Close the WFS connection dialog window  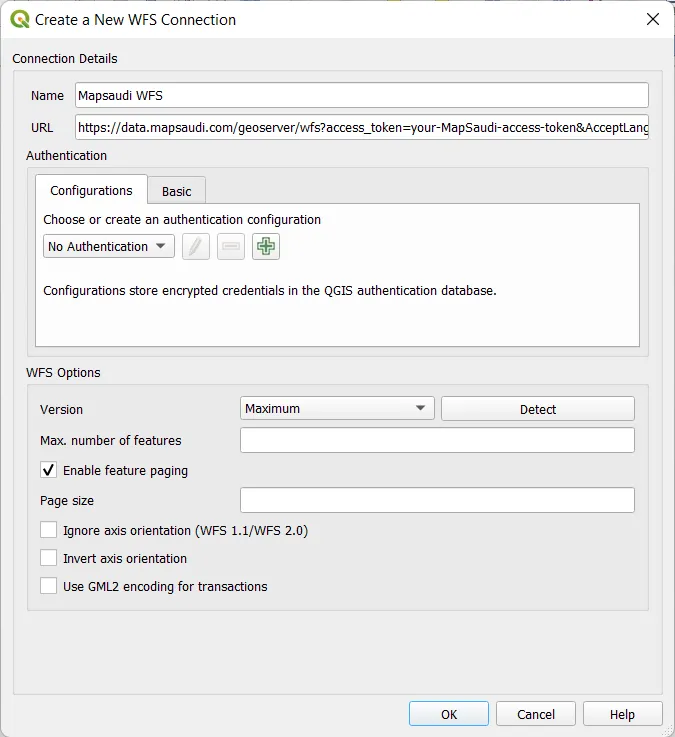click(x=652, y=19)
